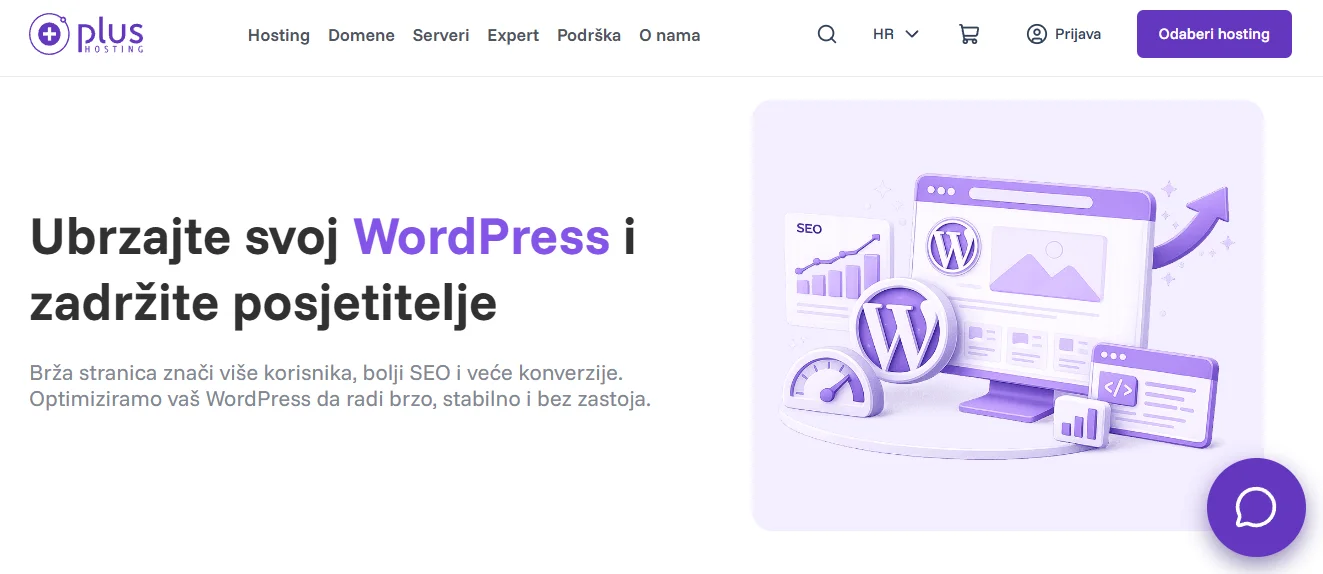
Task: Open the live chat bubble
Action: pyautogui.click(x=1255, y=507)
